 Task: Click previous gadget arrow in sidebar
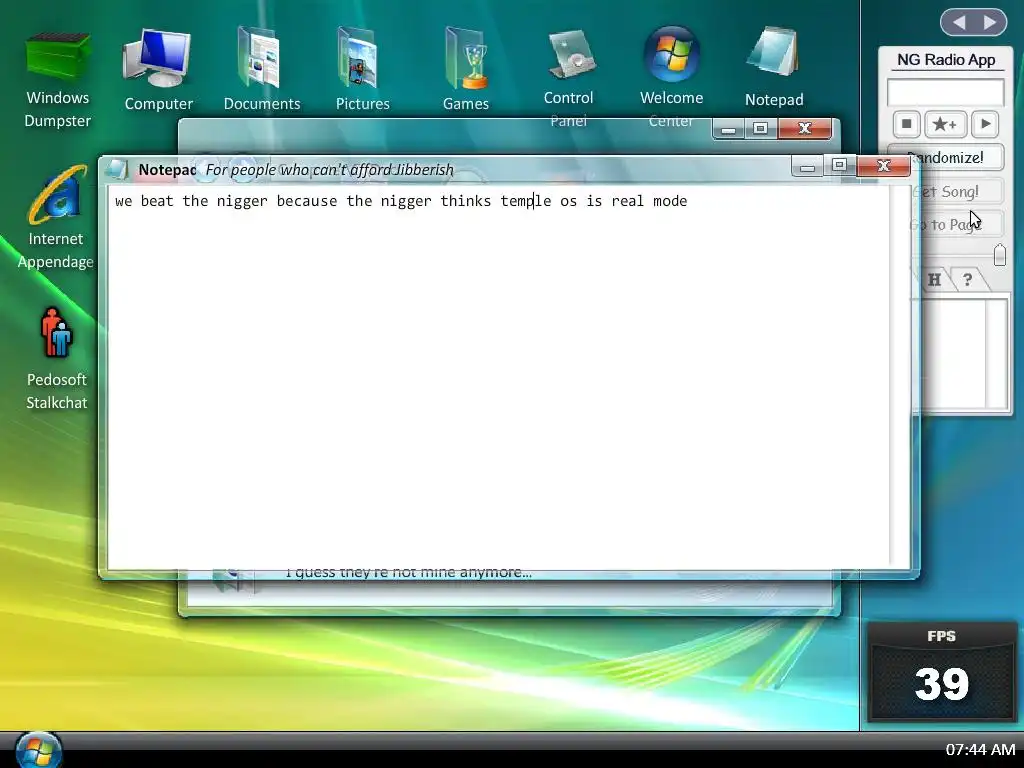pos(959,22)
